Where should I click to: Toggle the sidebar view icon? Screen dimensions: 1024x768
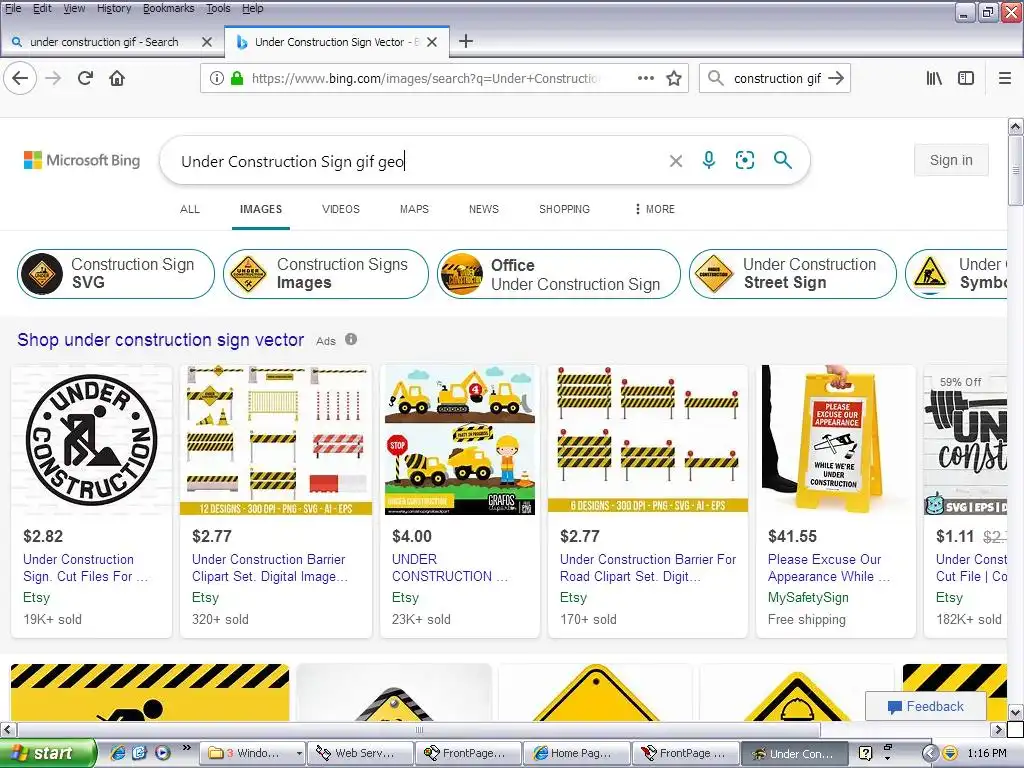coord(965,78)
